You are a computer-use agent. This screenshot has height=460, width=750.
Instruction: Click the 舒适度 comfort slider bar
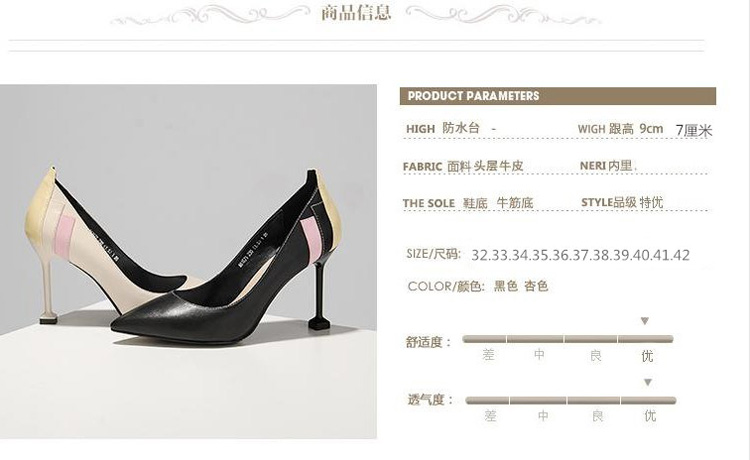(x=568, y=339)
